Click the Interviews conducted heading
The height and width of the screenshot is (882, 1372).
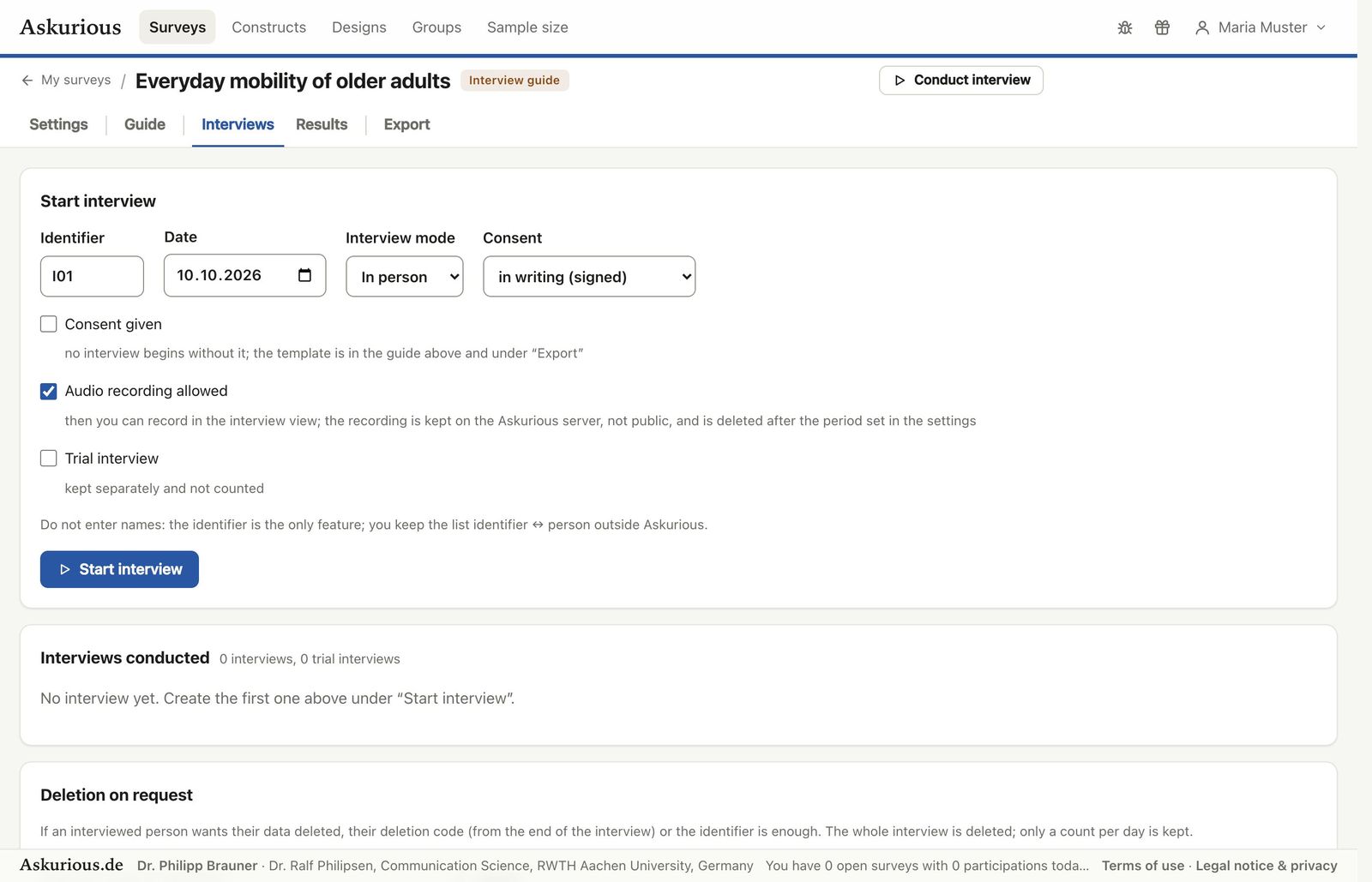point(125,657)
